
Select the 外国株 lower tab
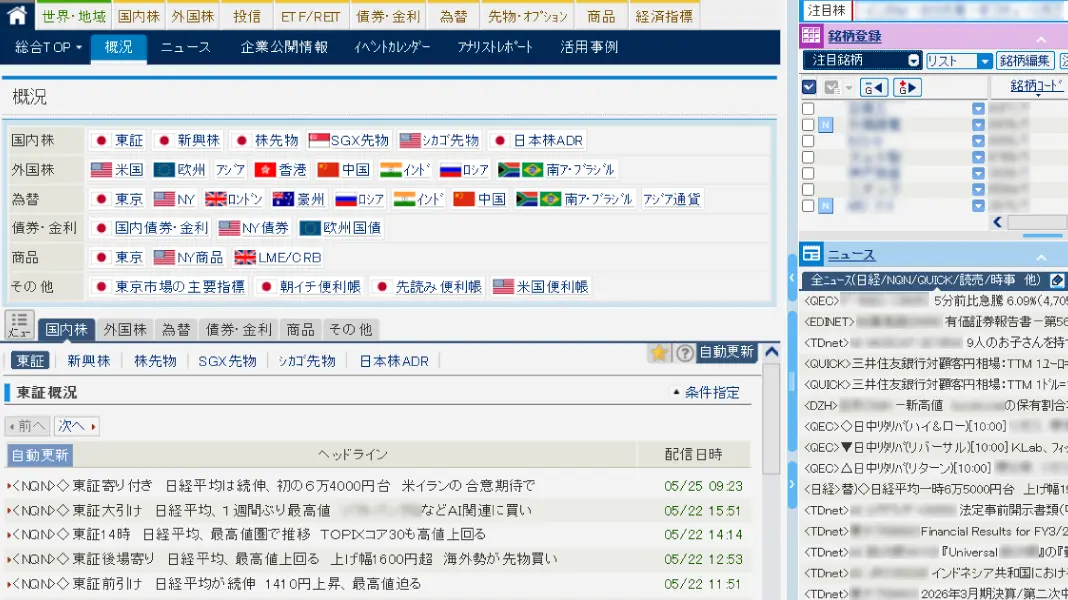(125, 330)
